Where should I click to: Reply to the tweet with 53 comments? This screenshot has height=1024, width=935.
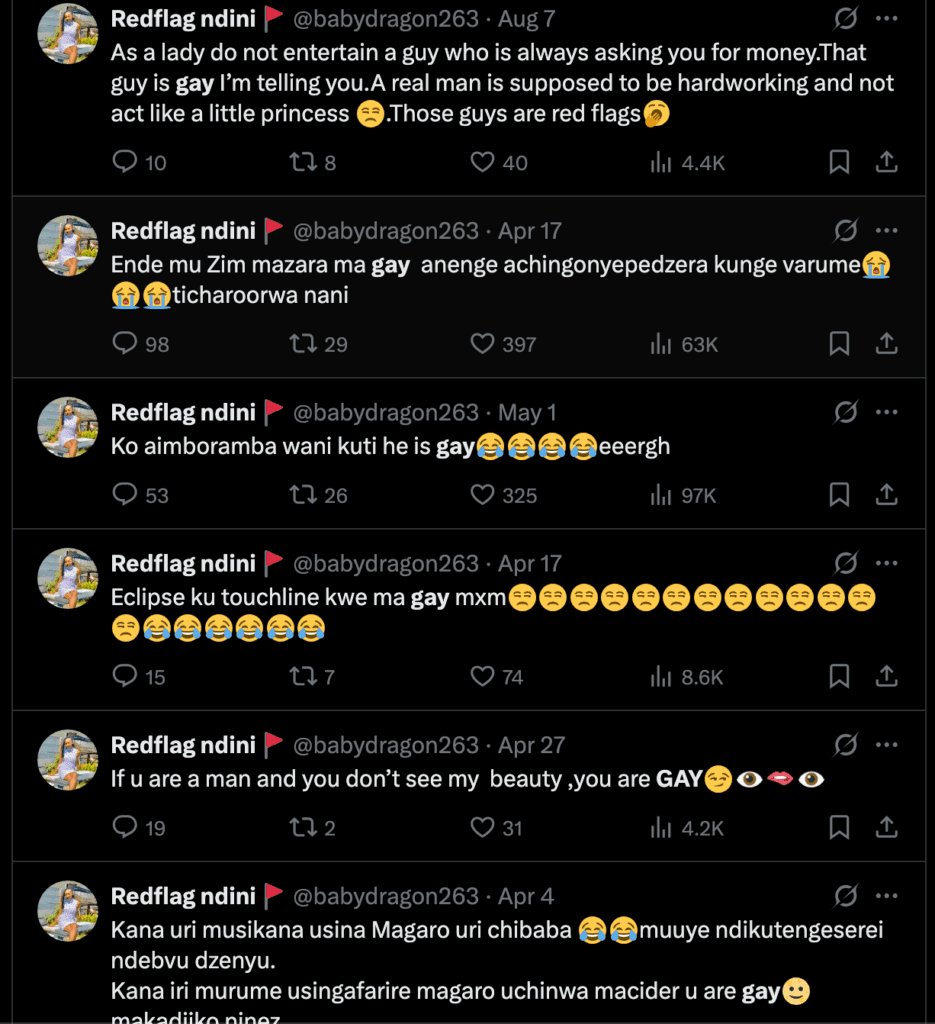[125, 495]
